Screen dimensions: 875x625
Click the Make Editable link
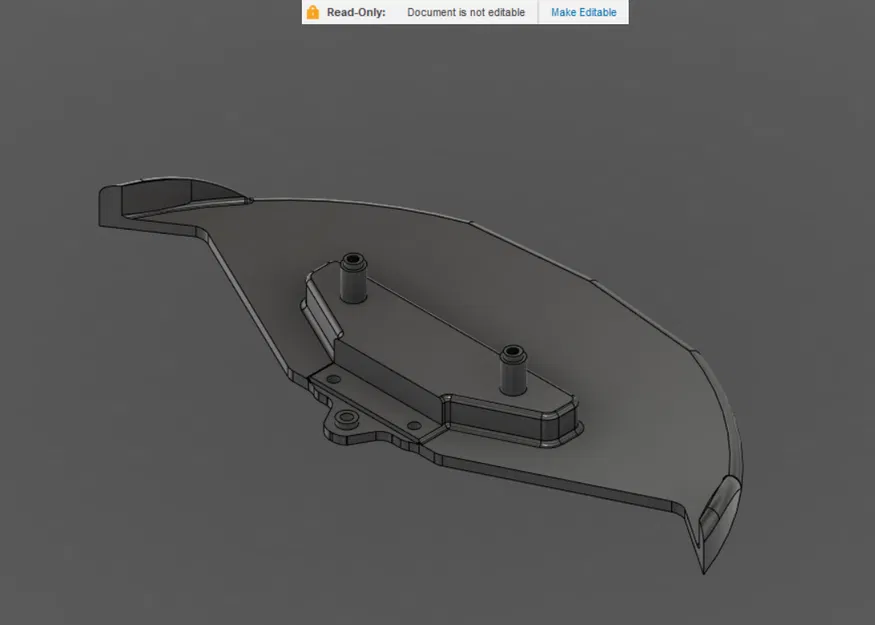coord(583,12)
